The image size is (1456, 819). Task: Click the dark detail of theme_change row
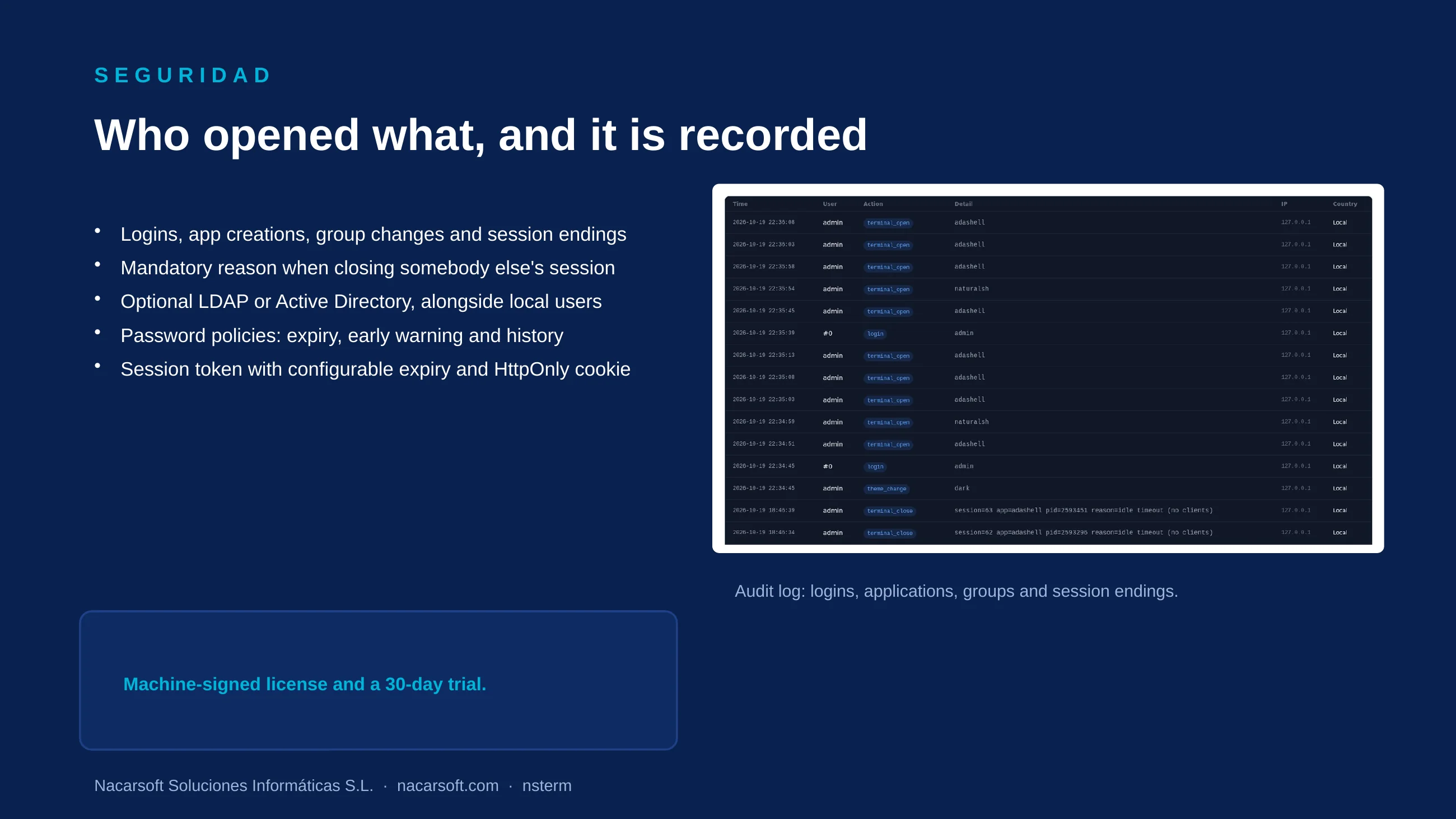962,488
